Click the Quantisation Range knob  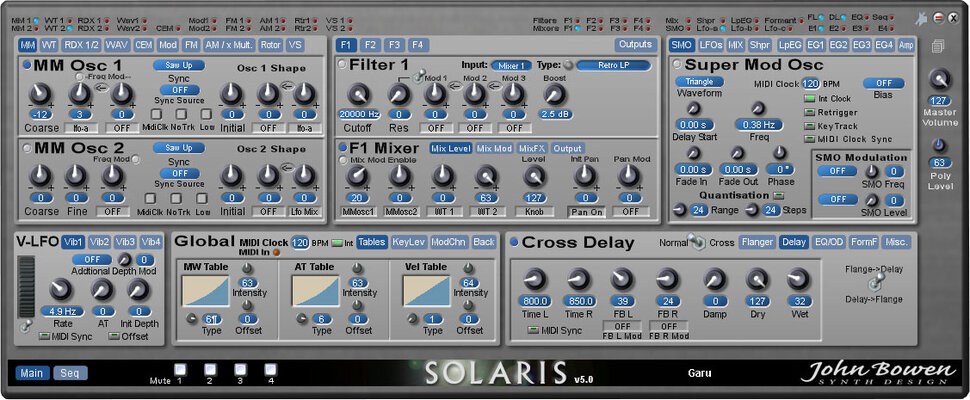point(680,210)
